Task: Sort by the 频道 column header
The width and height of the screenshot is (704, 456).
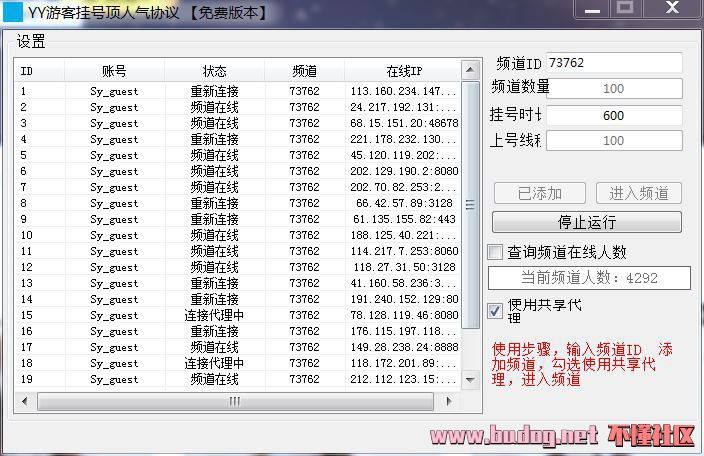Action: point(304,71)
